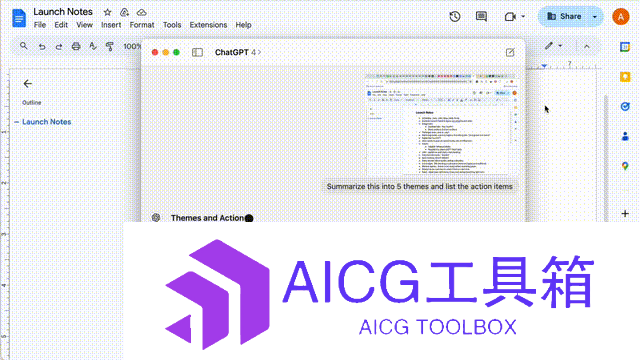Expand the Share options dropdown arrow

[595, 17]
